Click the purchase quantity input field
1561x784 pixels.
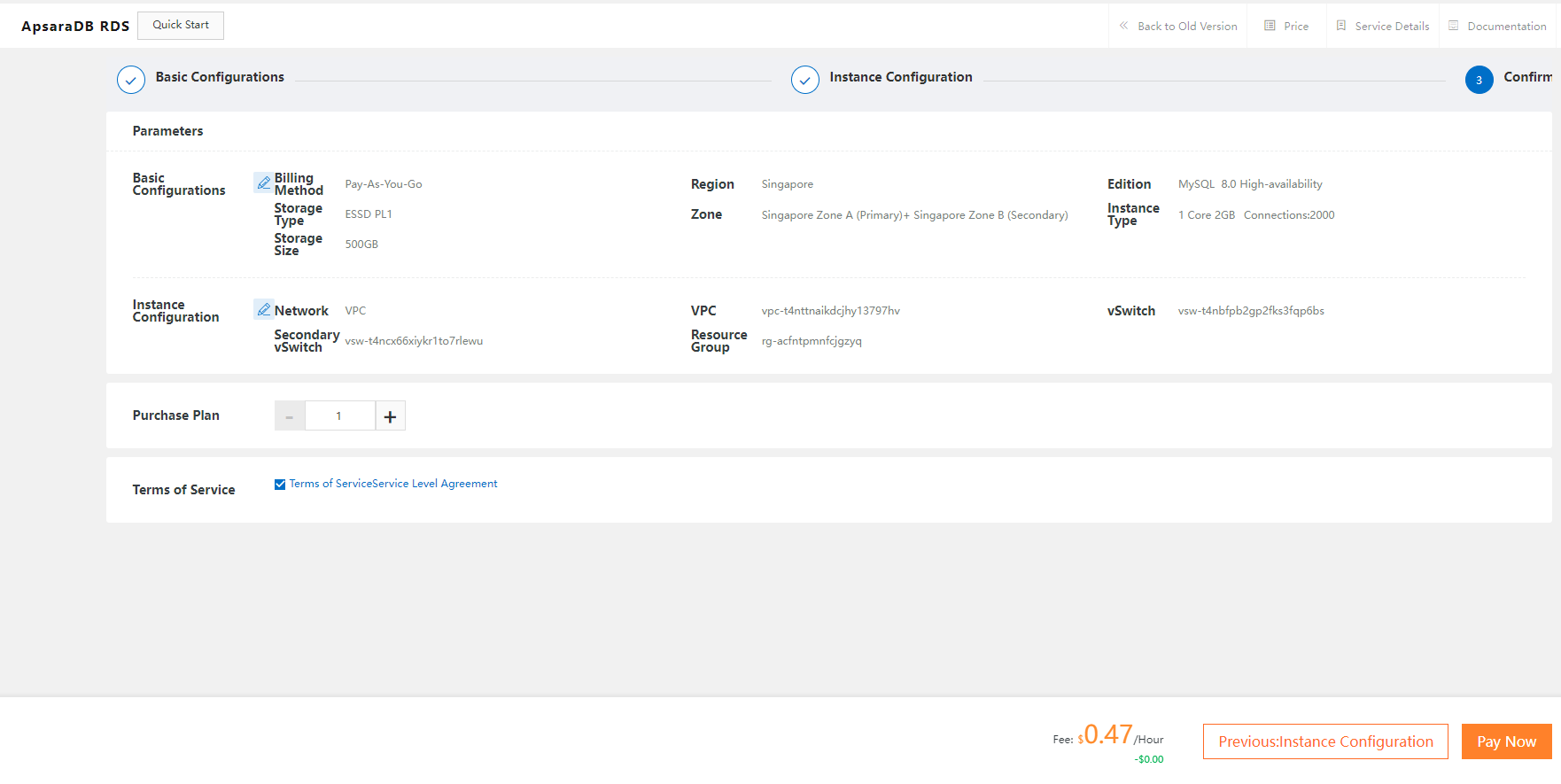coord(339,416)
